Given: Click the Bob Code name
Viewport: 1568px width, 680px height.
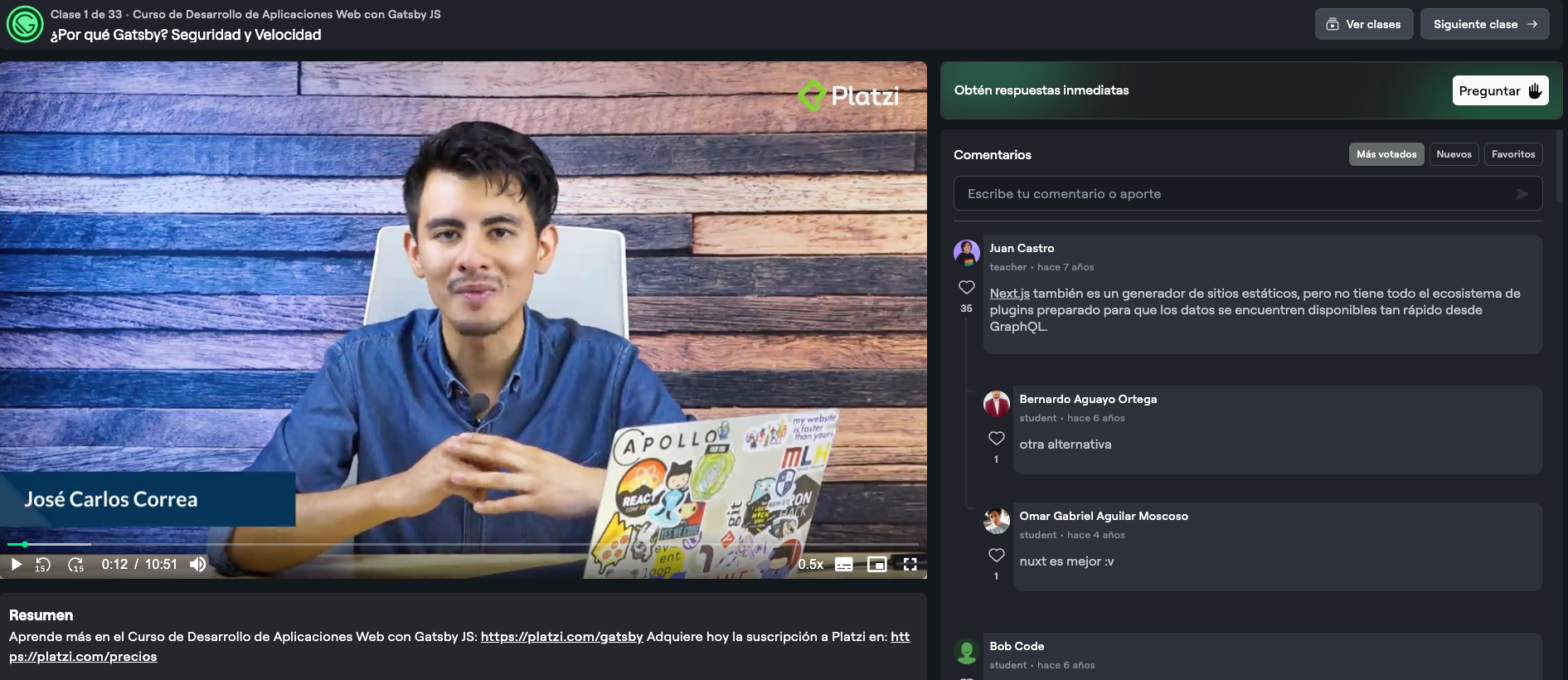Looking at the screenshot, I should click(1017, 646).
